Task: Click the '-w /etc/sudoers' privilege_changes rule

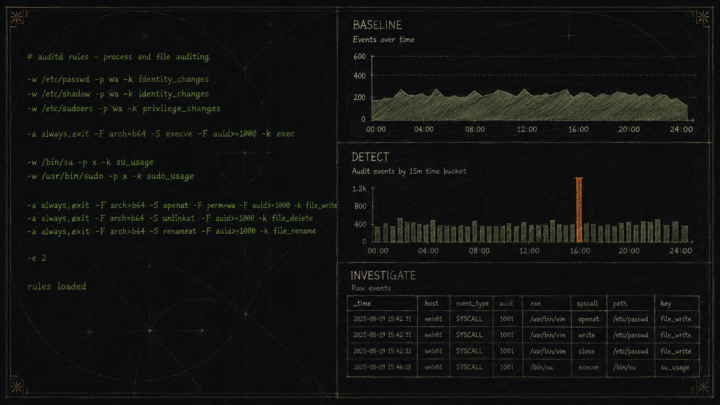Action: pos(124,109)
